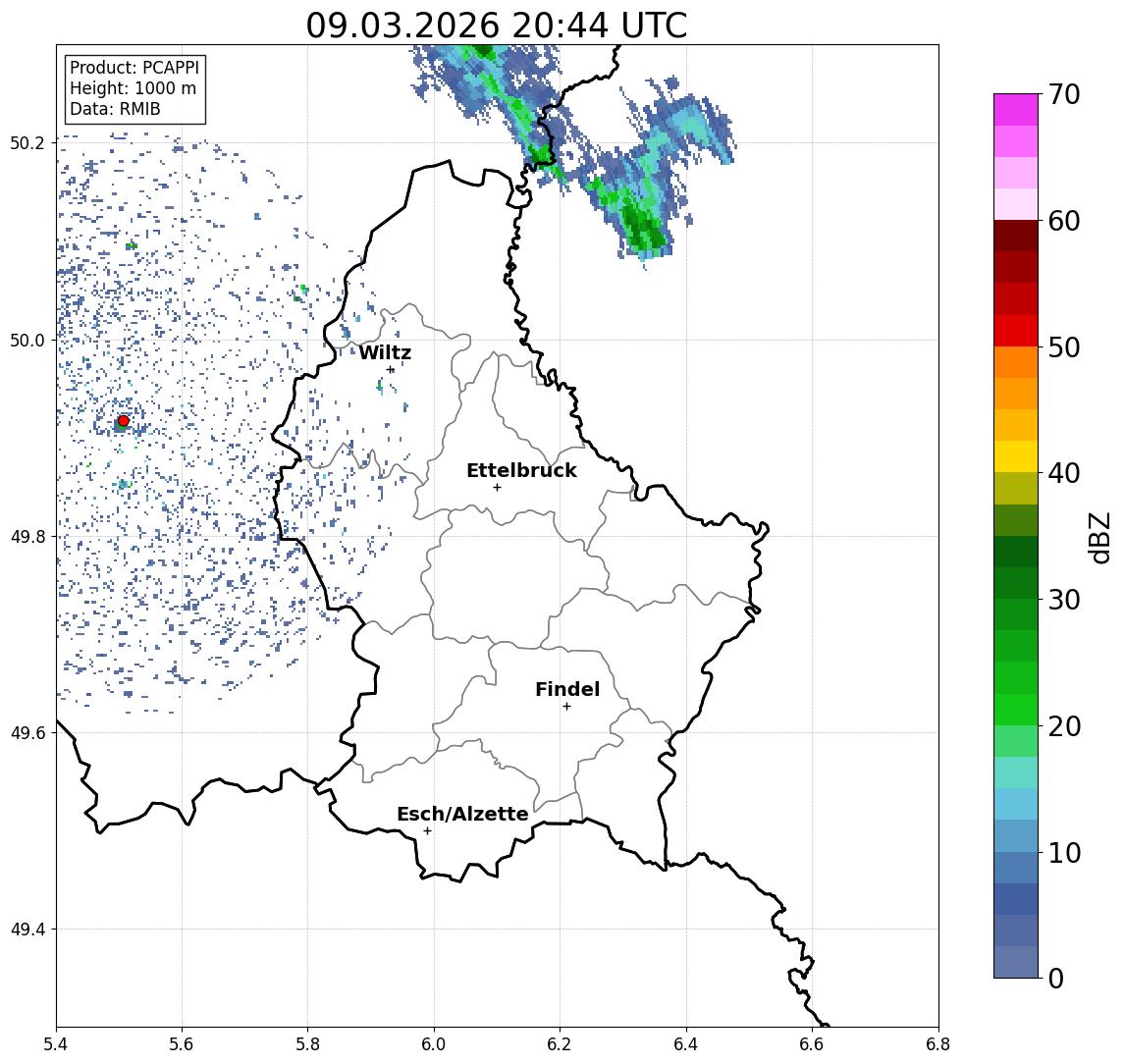Viewport: 1124px width, 1064px height.
Task: Click the latitude axis label '49.6'
Action: tap(27, 733)
